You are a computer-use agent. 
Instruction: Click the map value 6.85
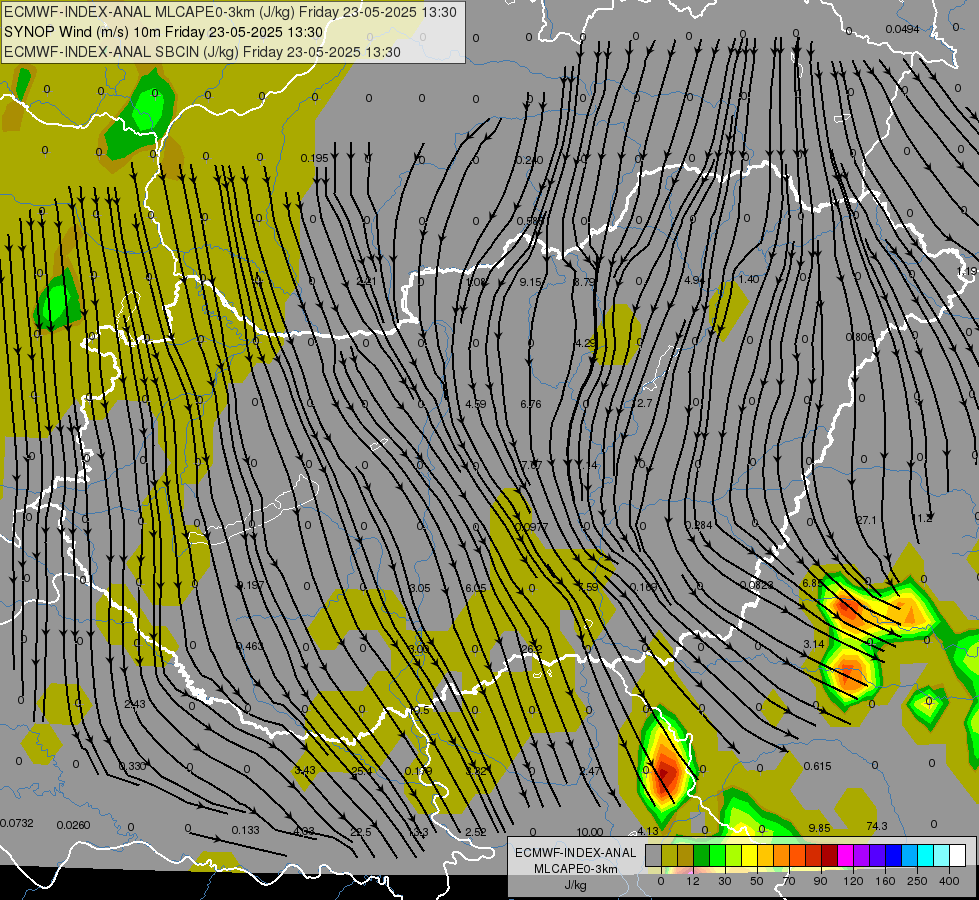coord(812,583)
